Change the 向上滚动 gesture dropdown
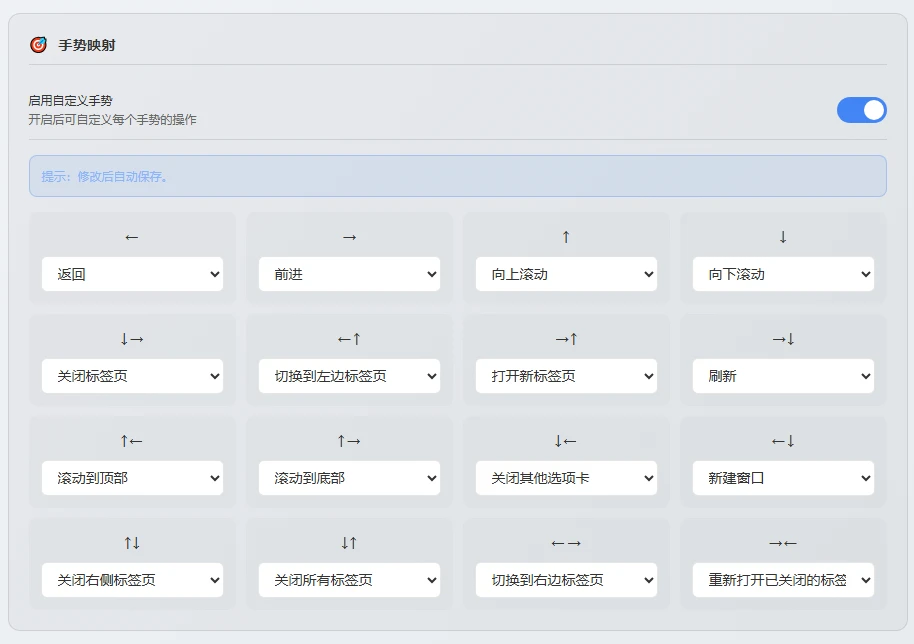This screenshot has height=644, width=914. pyautogui.click(x=565, y=273)
